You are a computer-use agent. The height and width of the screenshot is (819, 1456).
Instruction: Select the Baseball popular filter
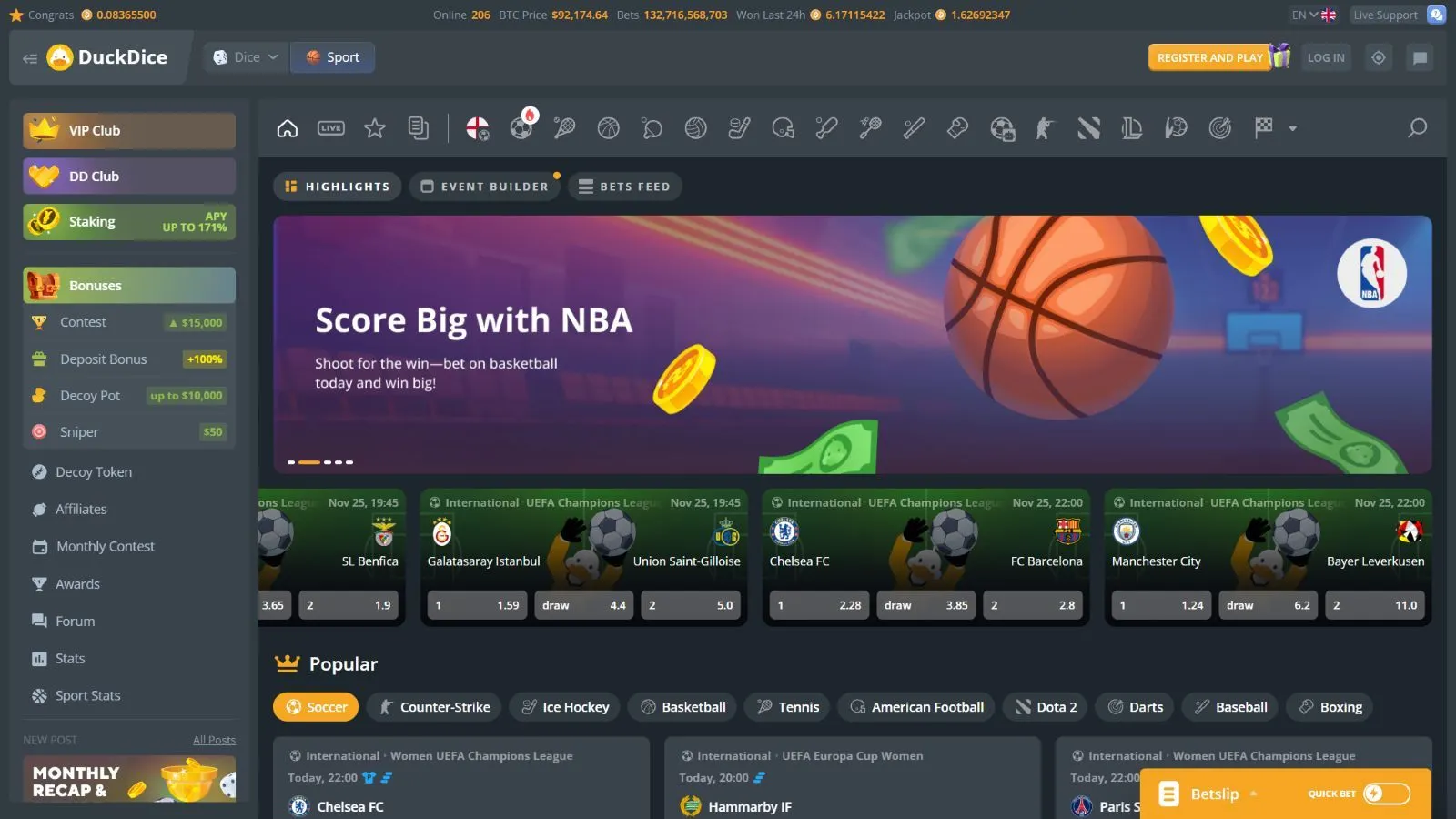[x=1230, y=707]
